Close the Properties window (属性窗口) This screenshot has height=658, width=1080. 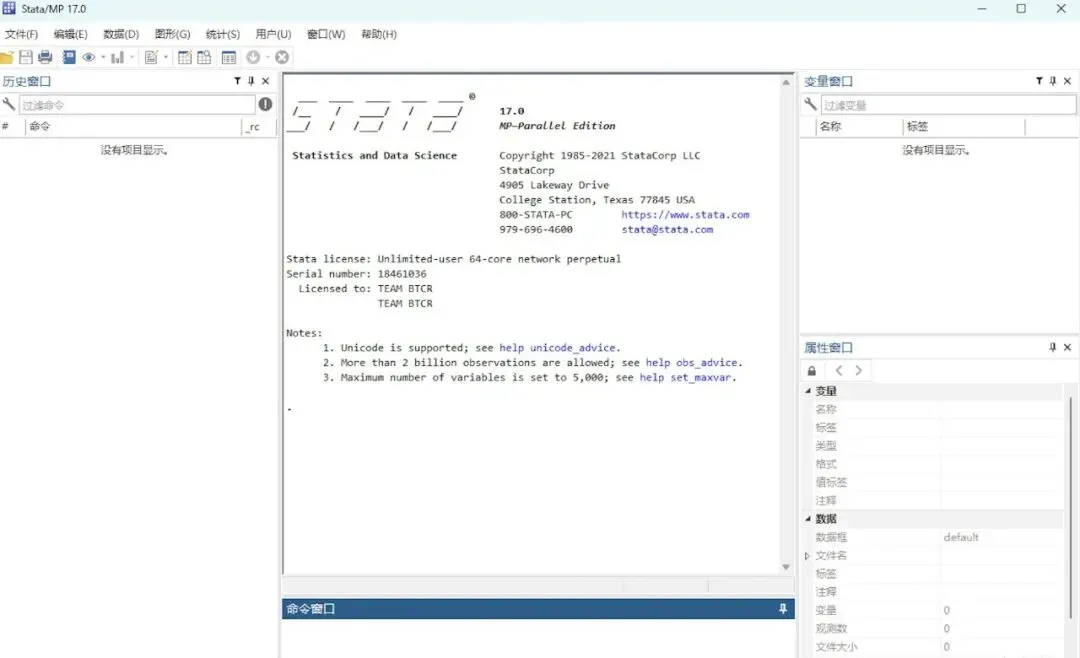[x=1068, y=347]
